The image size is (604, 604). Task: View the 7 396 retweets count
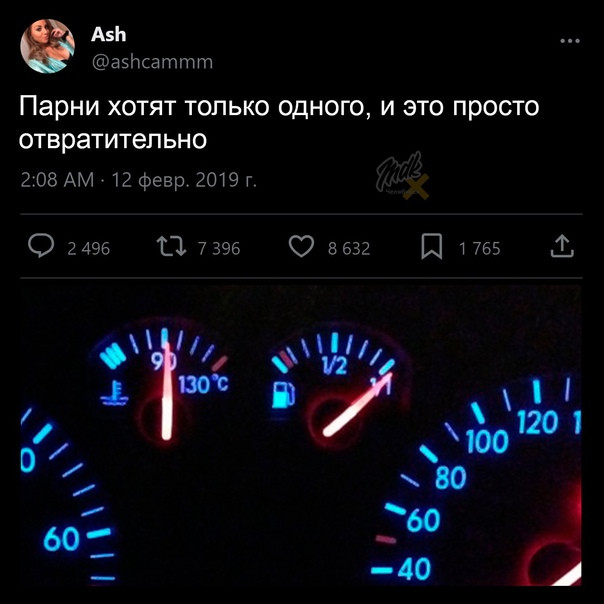click(x=219, y=249)
